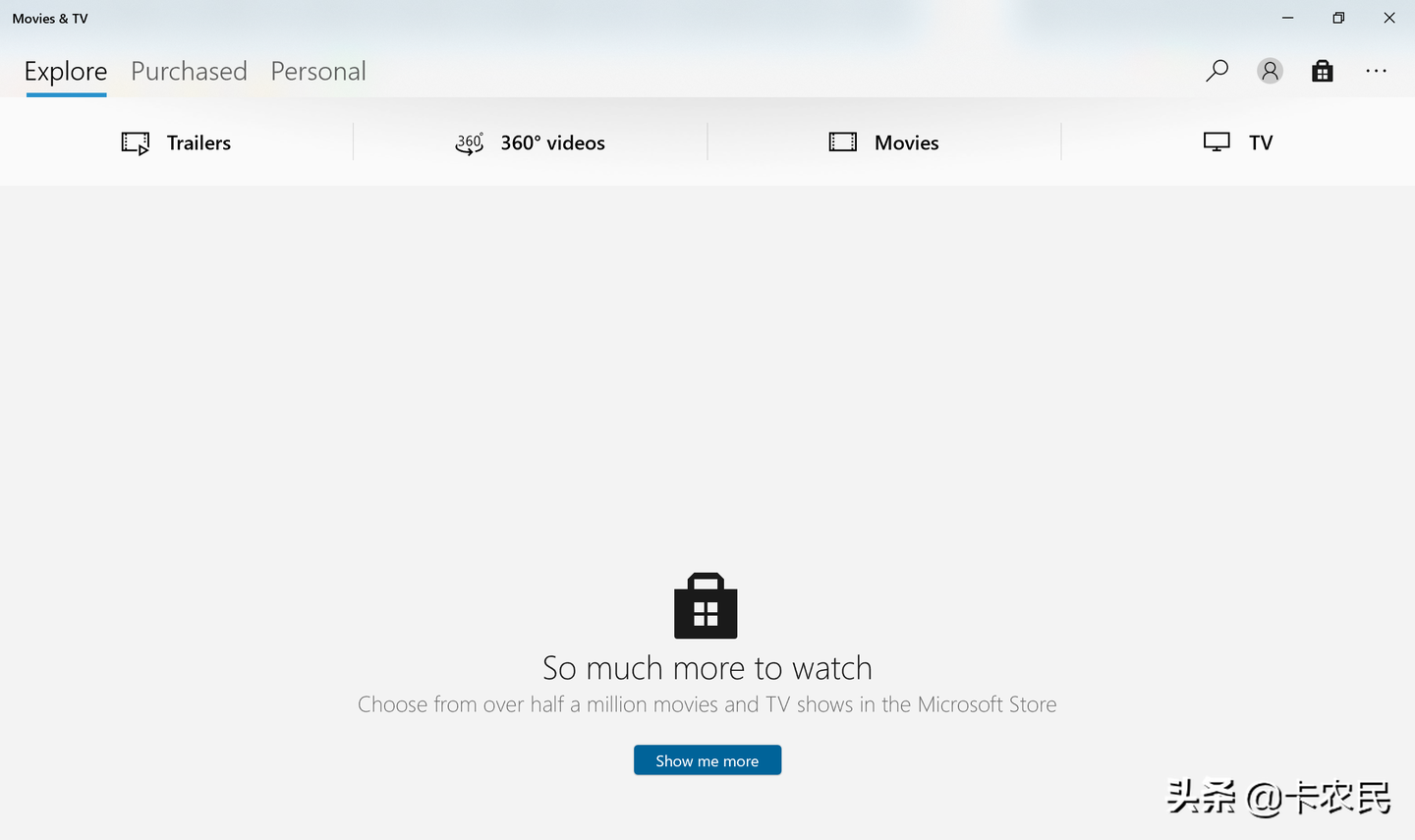Viewport: 1415px width, 840px height.
Task: Click the 360° videos rotation icon
Action: pos(470,143)
